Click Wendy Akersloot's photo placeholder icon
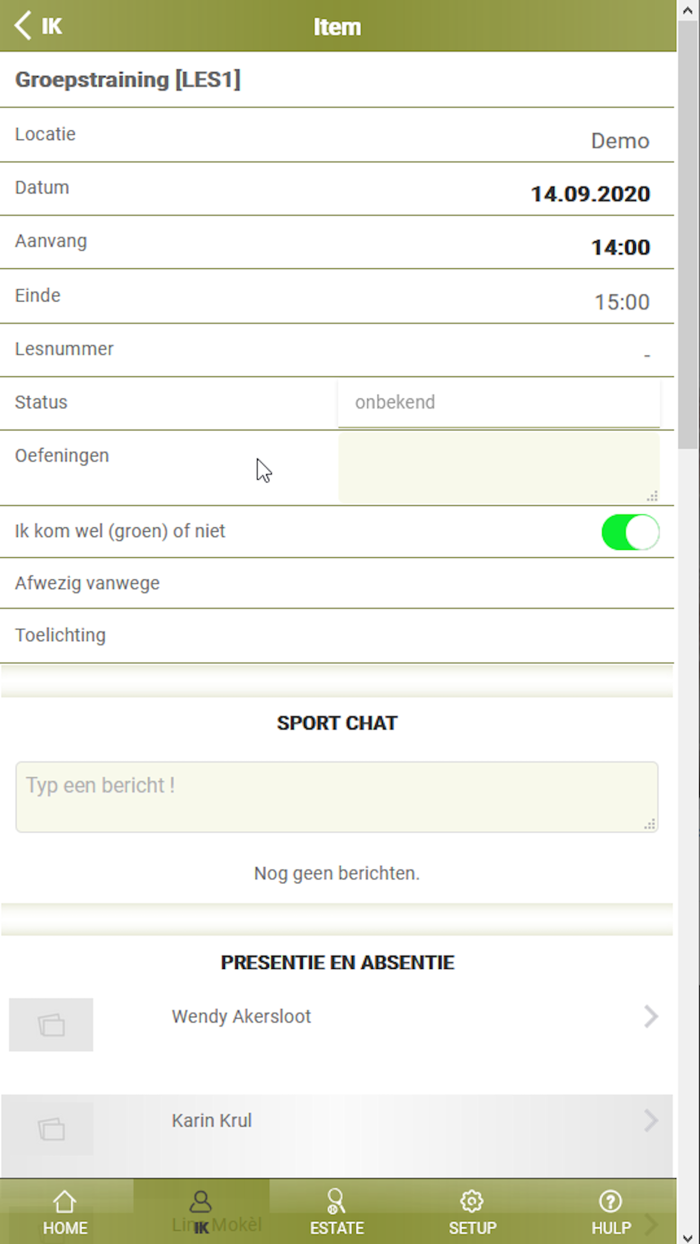 point(51,1024)
